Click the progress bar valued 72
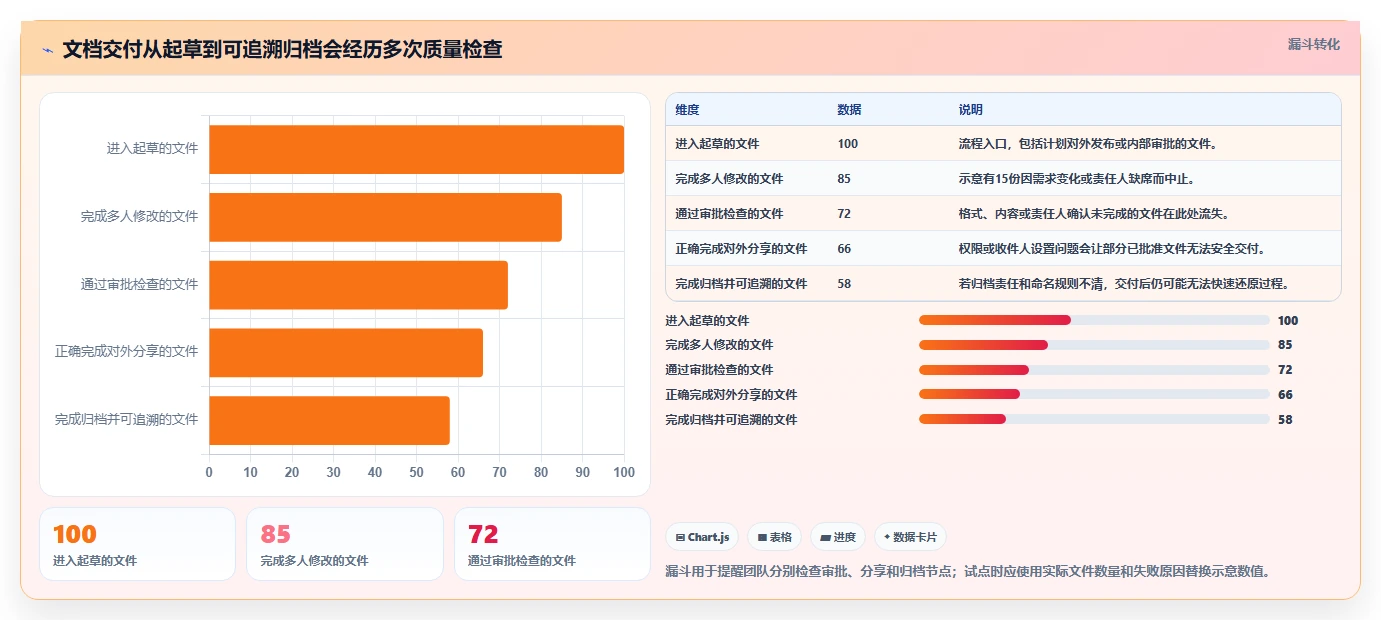Viewport: 1381px width, 620px height. tap(1094, 370)
